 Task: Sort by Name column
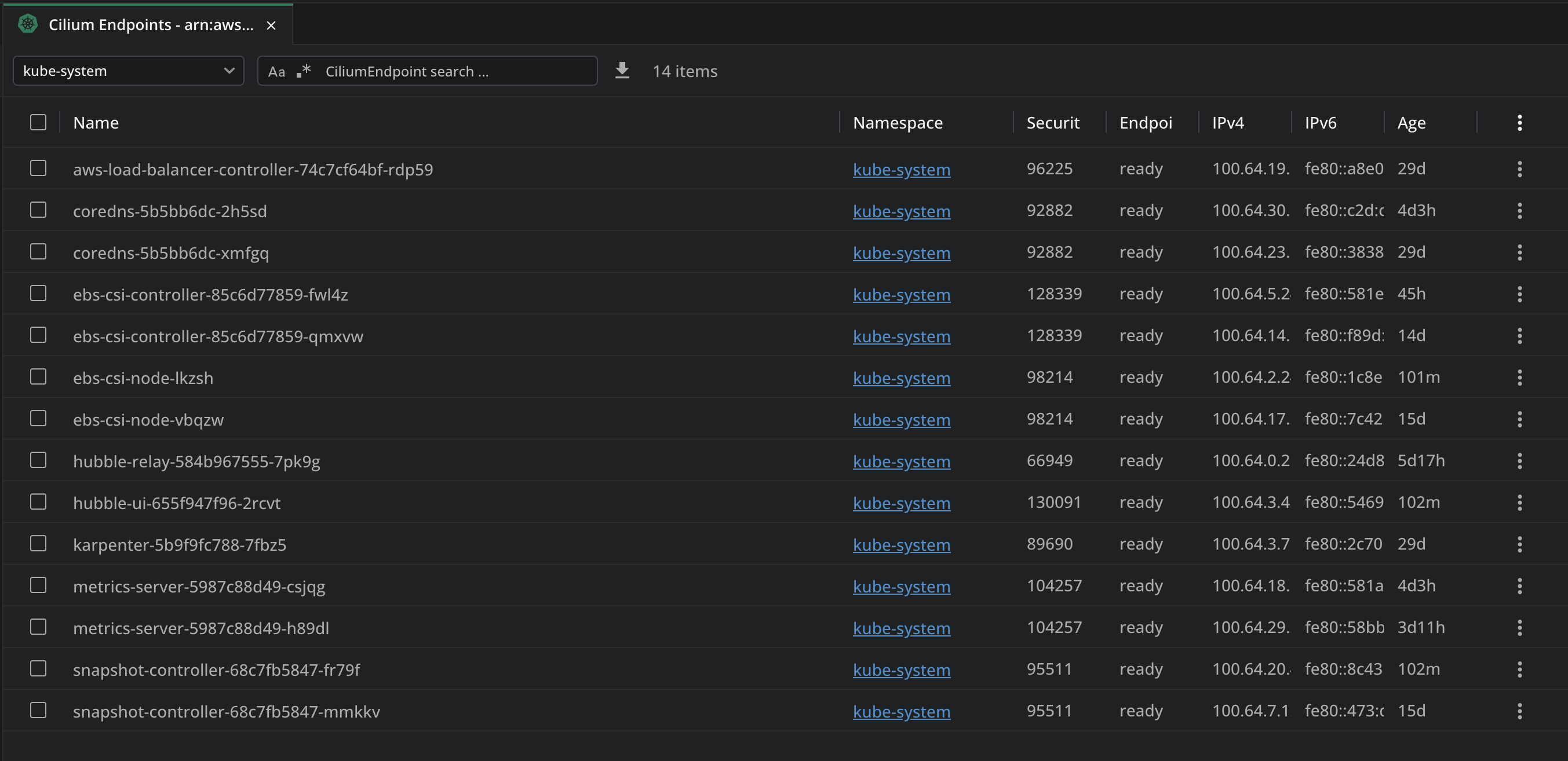coord(96,123)
